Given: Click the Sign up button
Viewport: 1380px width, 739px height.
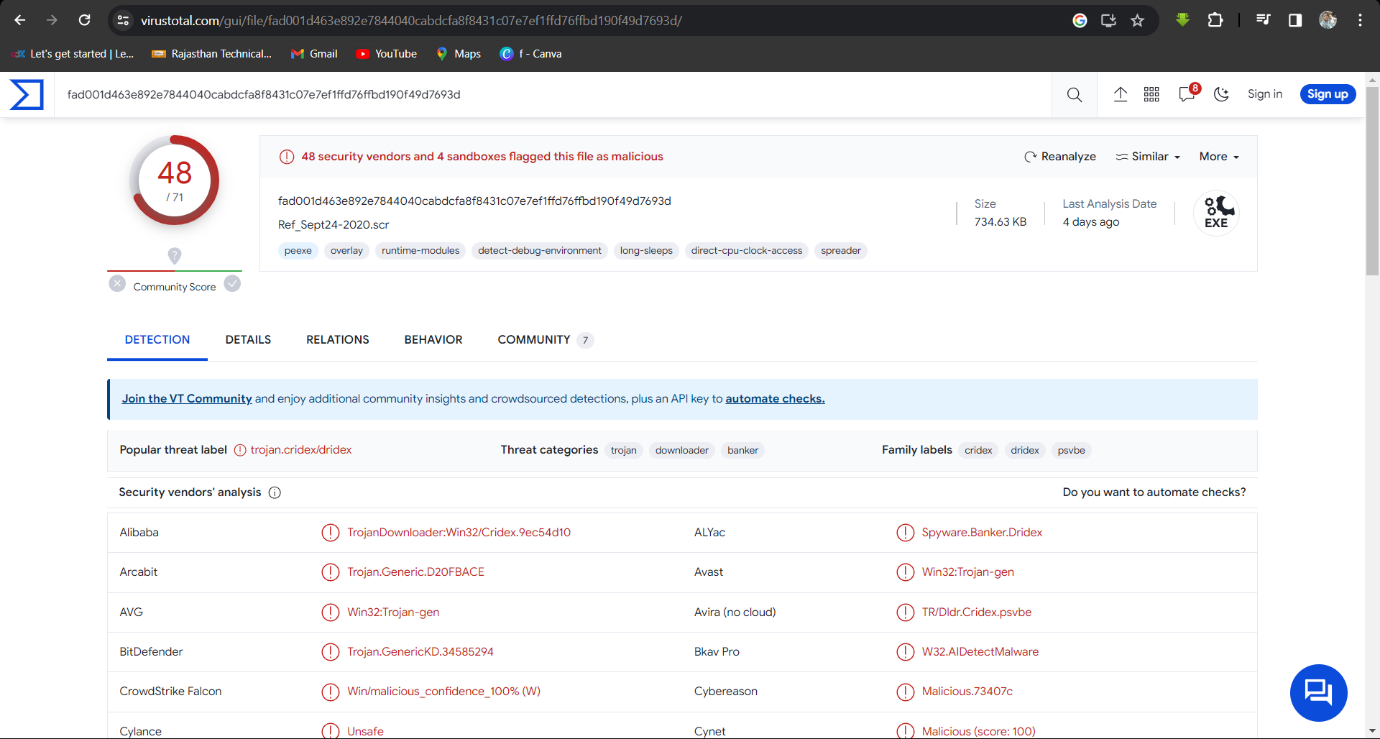Looking at the screenshot, I should pyautogui.click(x=1327, y=94).
